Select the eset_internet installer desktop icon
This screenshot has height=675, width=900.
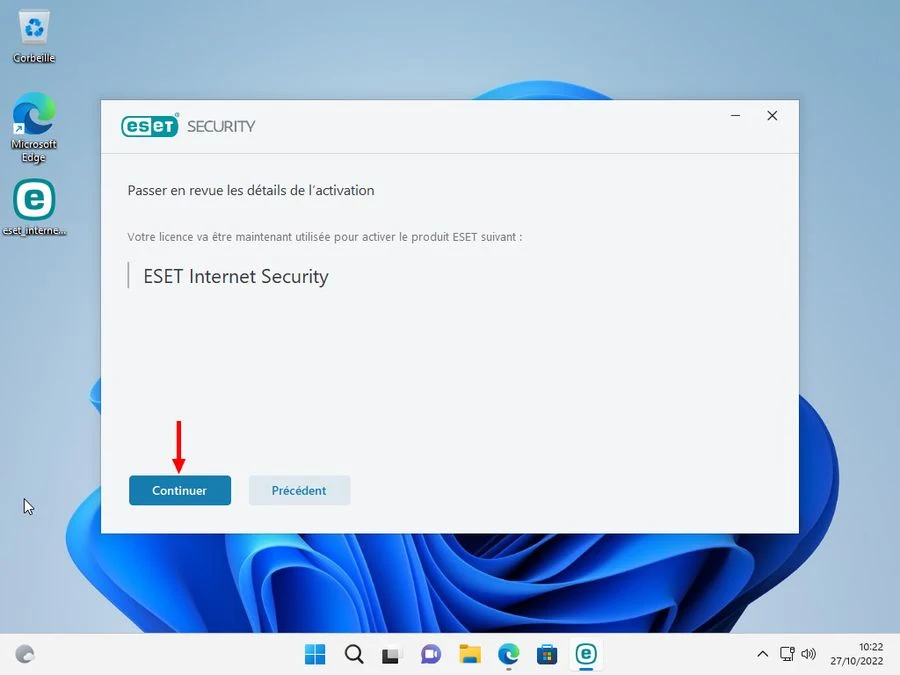tap(34, 207)
